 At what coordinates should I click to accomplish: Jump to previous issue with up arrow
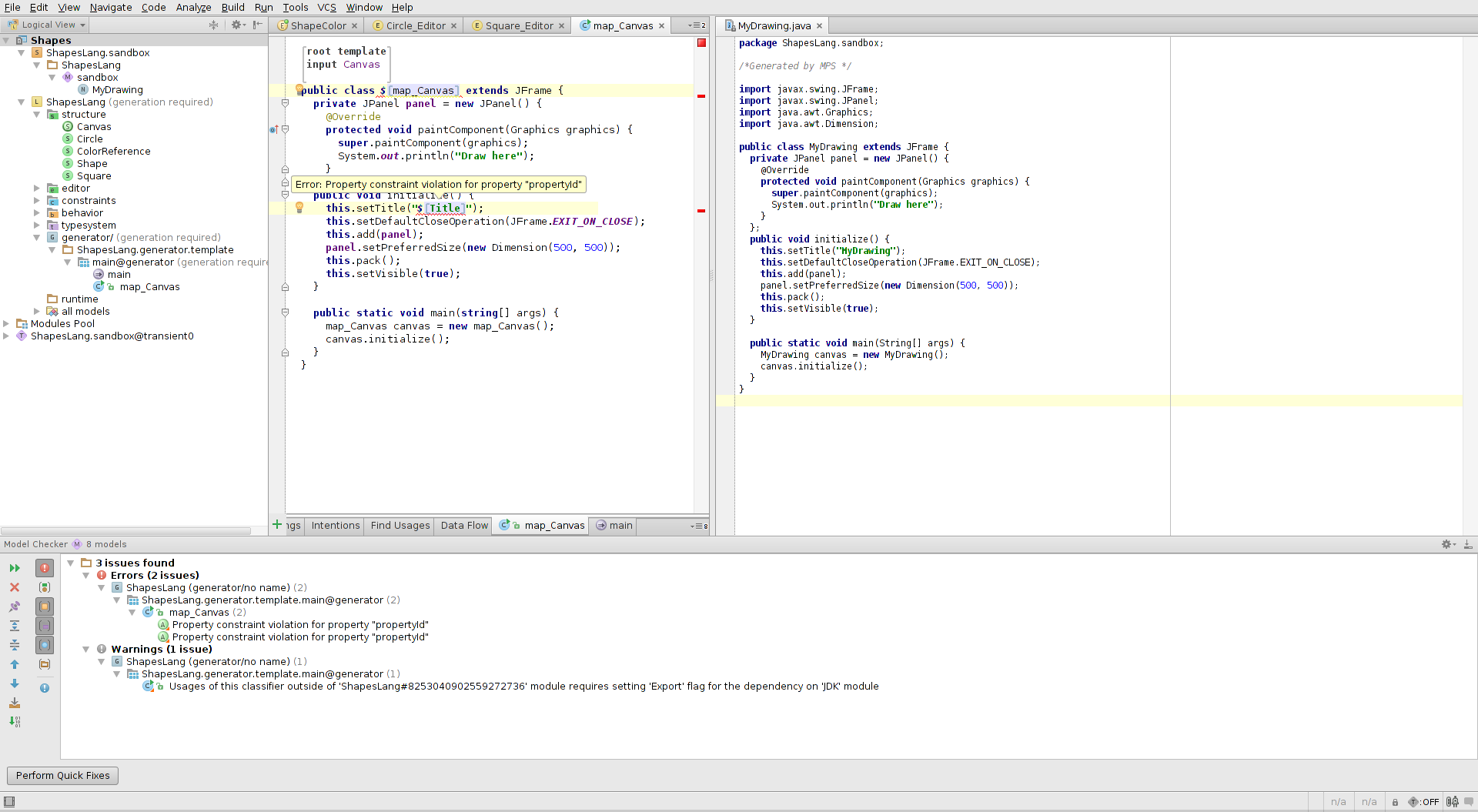[15, 664]
